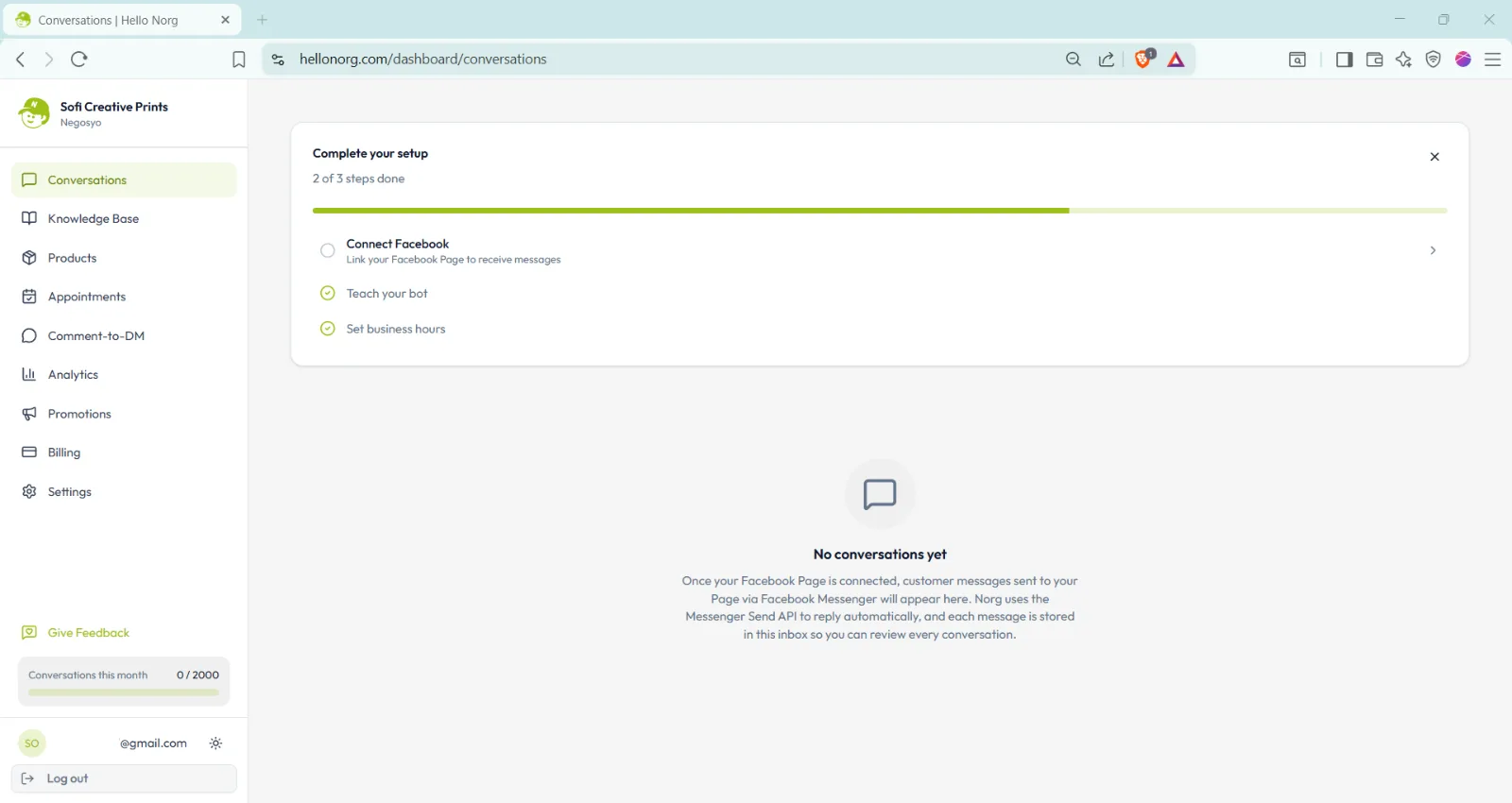
Task: Click the No conversations yet heading
Action: [880, 555]
